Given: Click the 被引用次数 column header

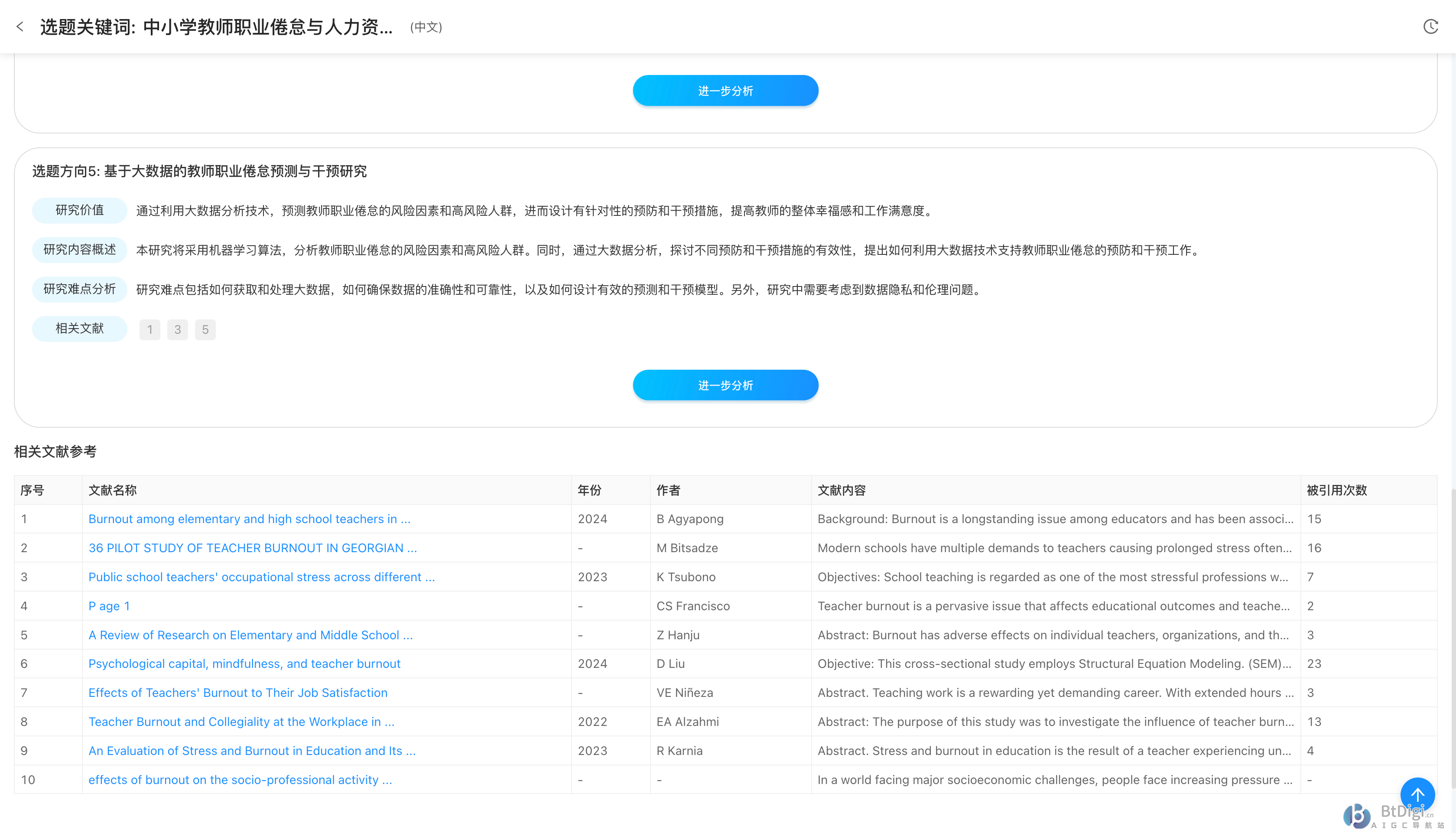Looking at the screenshot, I should [1336, 490].
